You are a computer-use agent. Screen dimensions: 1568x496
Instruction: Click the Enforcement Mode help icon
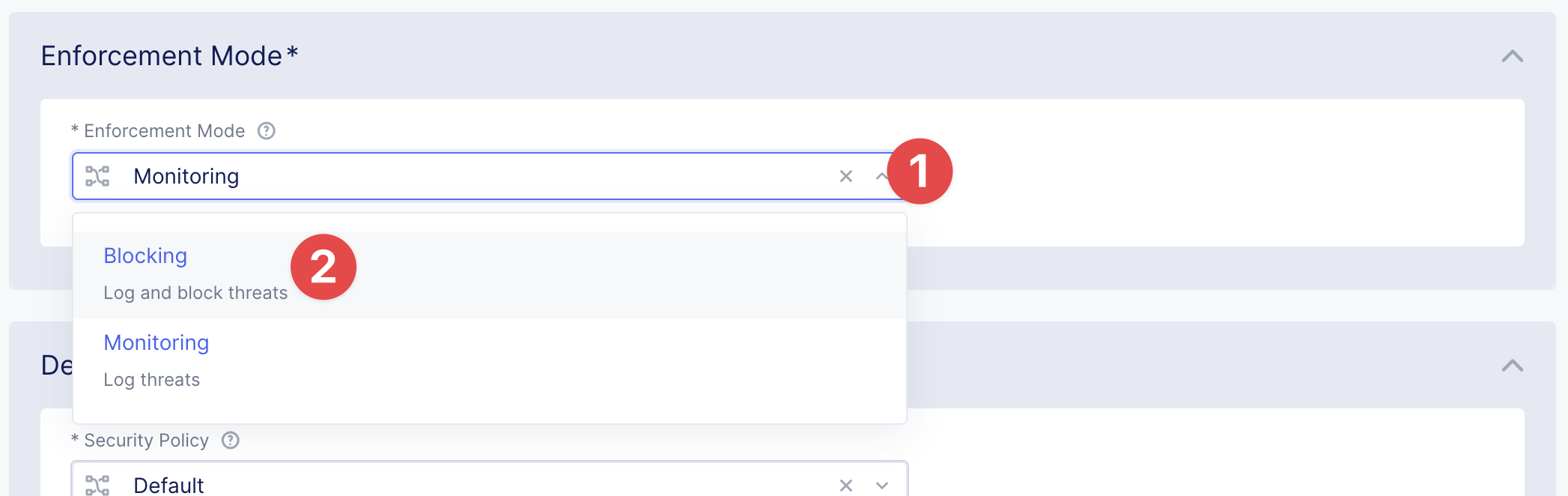tap(267, 131)
